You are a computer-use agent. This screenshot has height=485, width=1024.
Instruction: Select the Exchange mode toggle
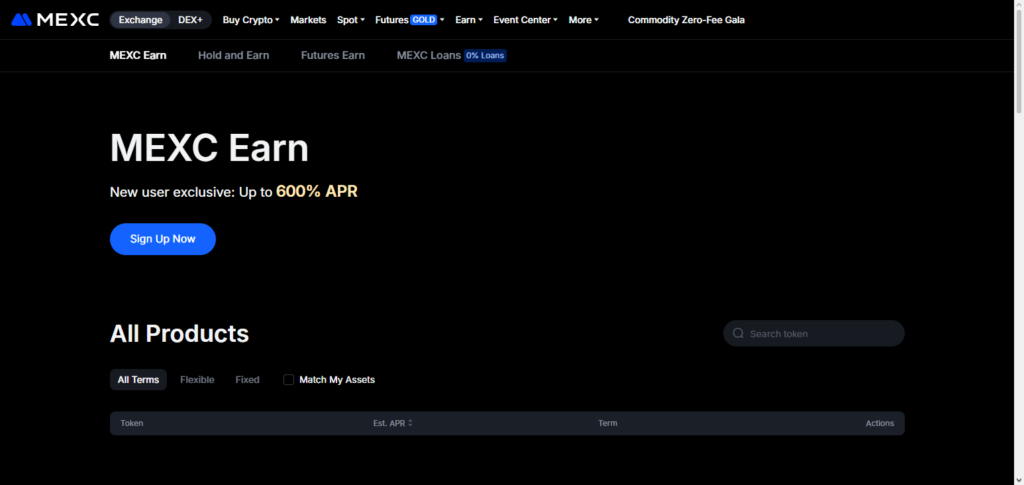[140, 20]
